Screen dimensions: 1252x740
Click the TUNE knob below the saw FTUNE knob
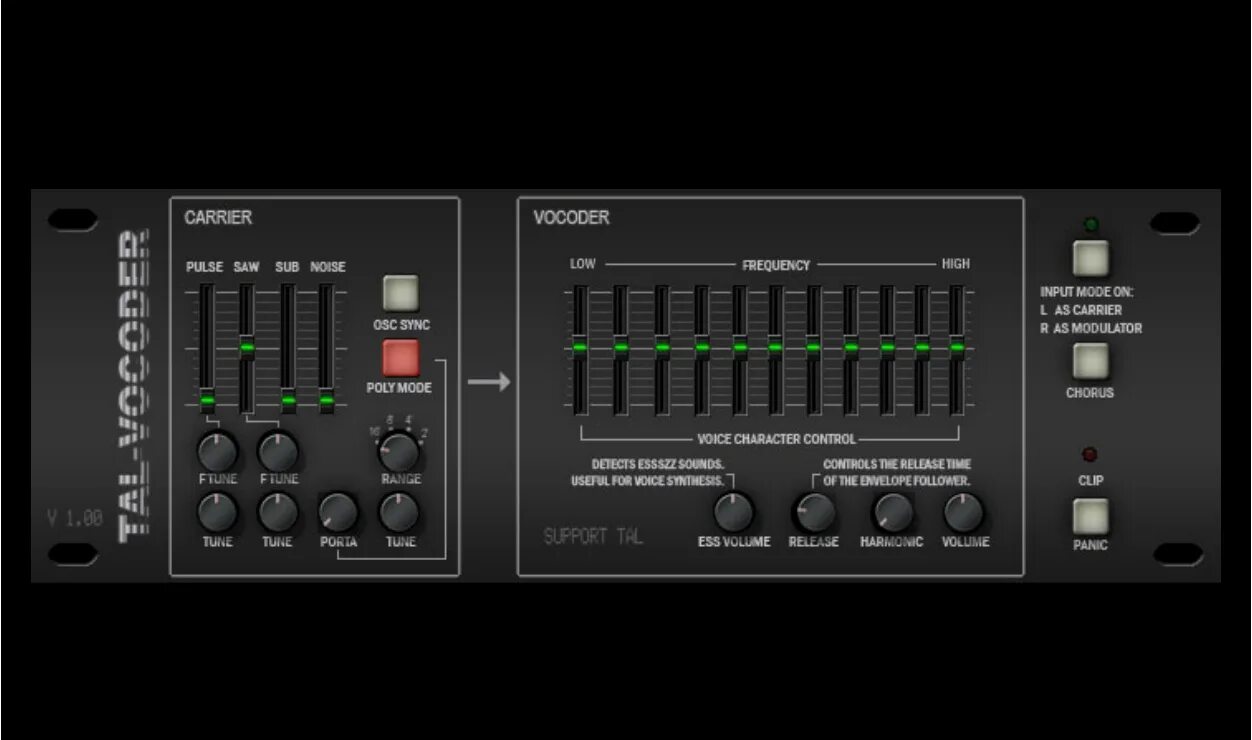[278, 513]
